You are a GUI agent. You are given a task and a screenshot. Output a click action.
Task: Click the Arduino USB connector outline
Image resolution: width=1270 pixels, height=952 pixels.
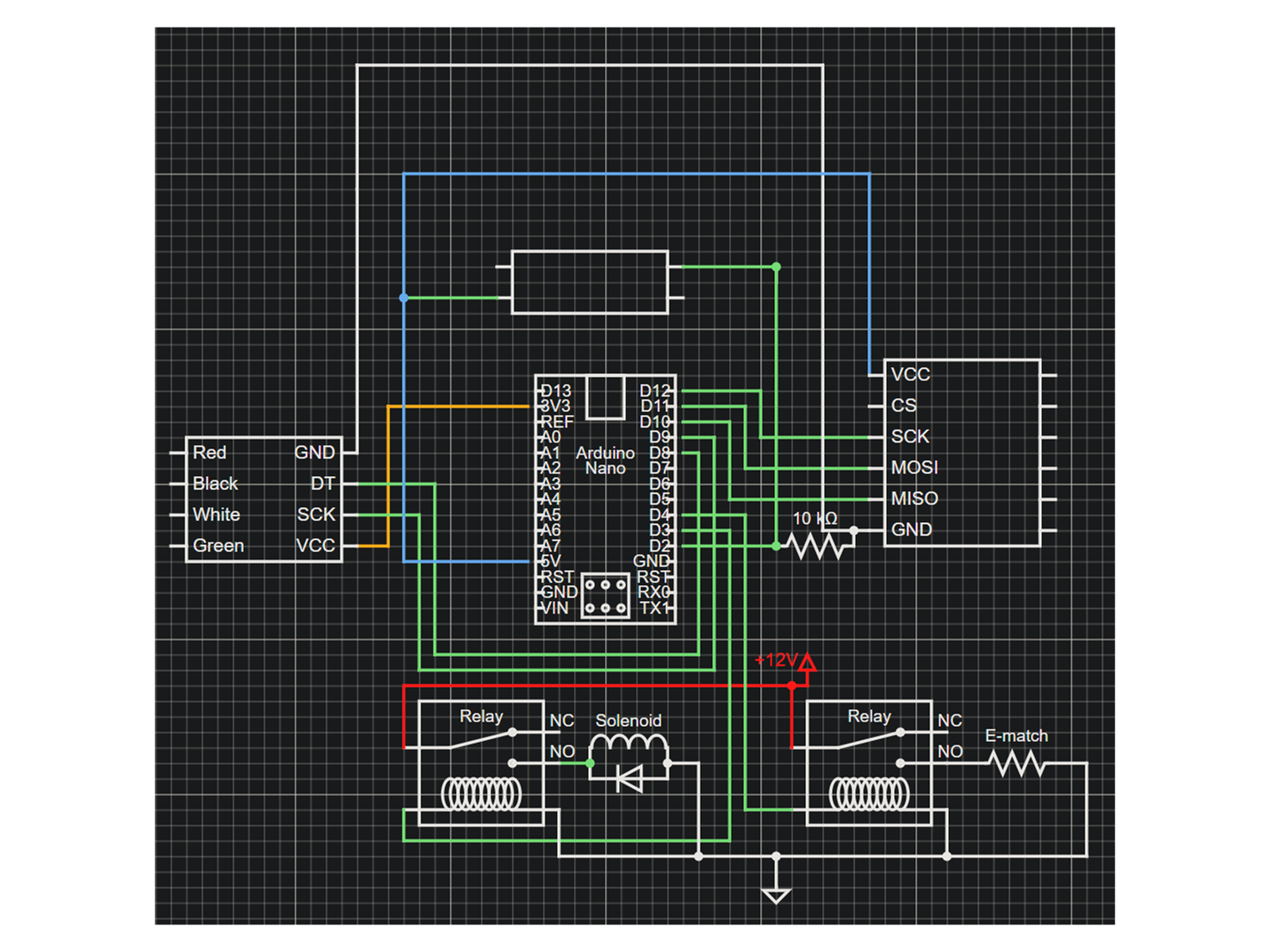point(605,397)
